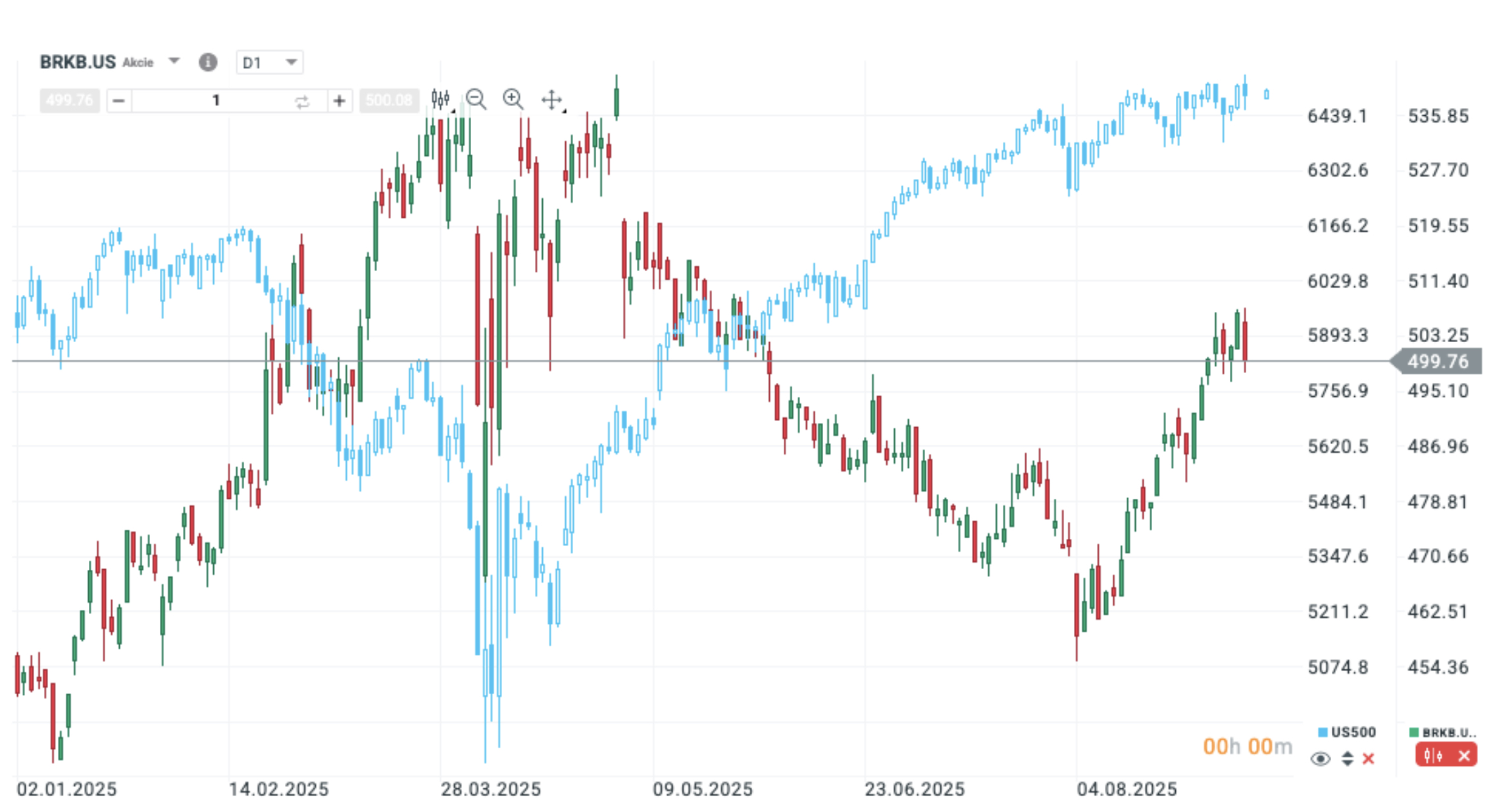
Task: Open the chart type candlestick selector
Action: [440, 99]
